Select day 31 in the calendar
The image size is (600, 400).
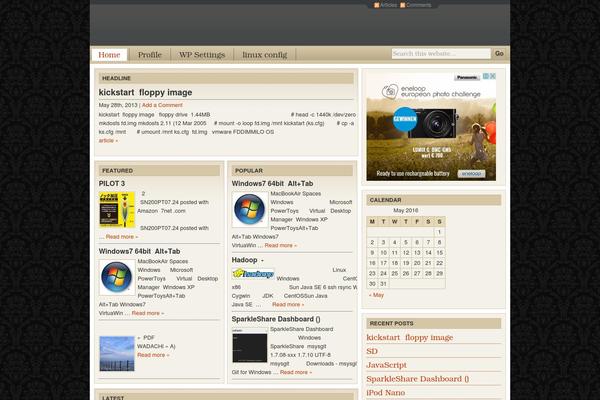[383, 284]
